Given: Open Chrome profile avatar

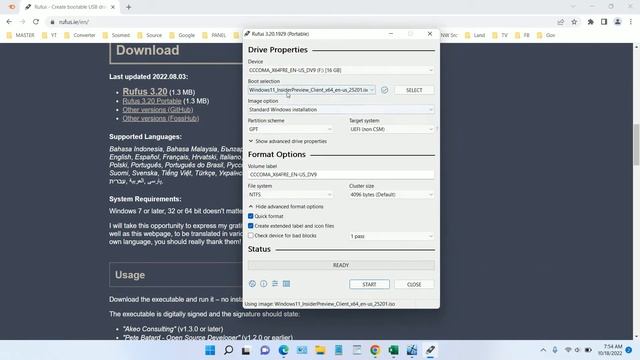Looking at the screenshot, I should [x=618, y=22].
